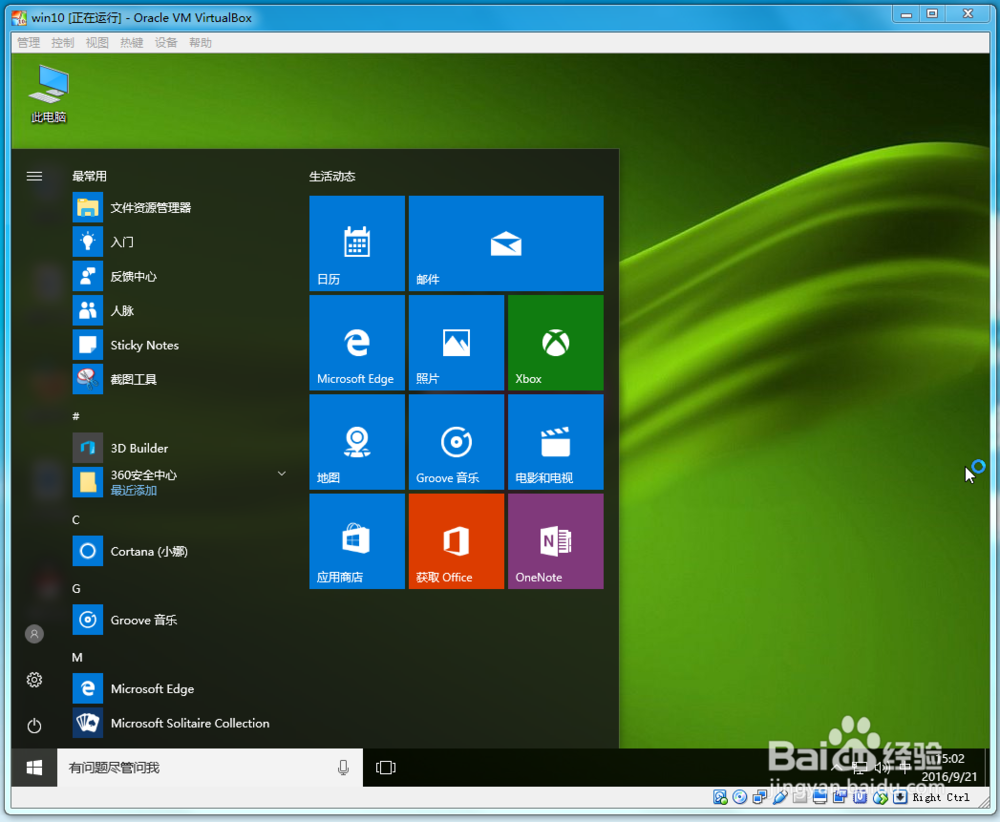Expand the Start menu hamburger navigation
Image resolution: width=1000 pixels, height=822 pixels.
34,176
